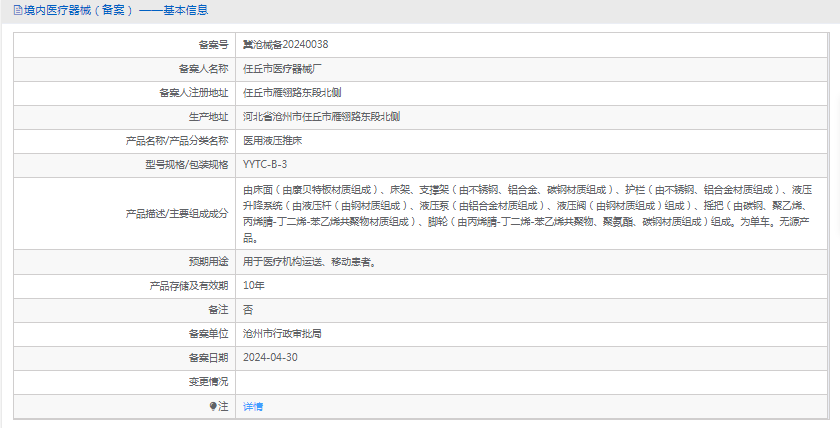Click the 产品名称/产品分类名称 label
Image resolution: width=840 pixels, height=428 pixels.
pos(177,141)
